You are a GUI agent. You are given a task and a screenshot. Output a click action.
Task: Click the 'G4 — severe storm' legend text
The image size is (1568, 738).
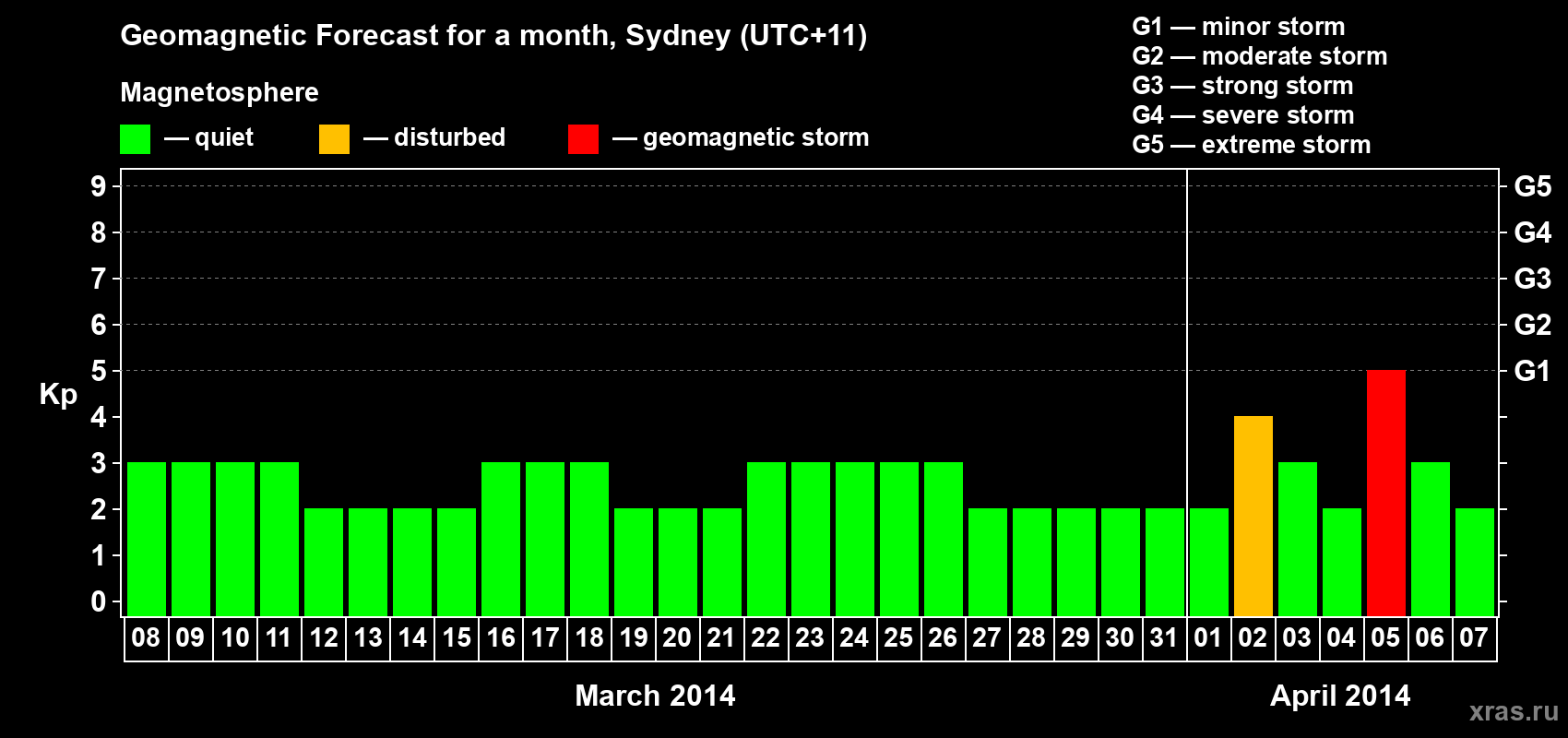pyautogui.click(x=1243, y=115)
